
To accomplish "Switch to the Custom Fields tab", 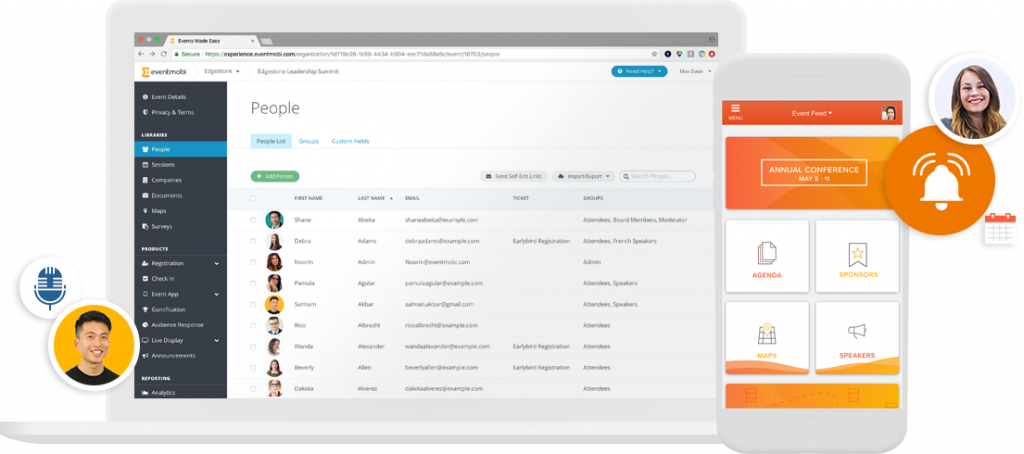I will click(x=350, y=141).
